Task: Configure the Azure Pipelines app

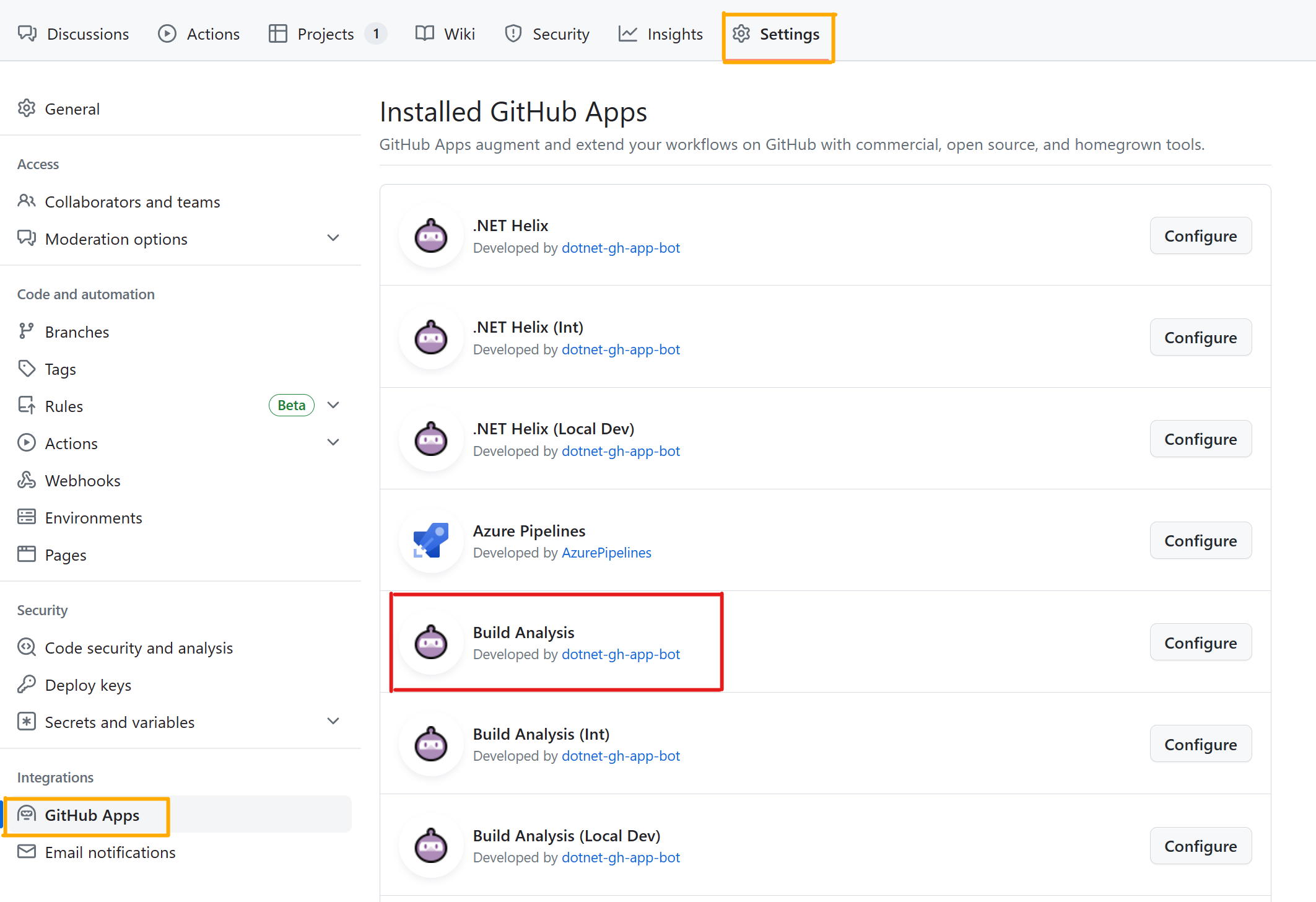Action: point(1200,541)
